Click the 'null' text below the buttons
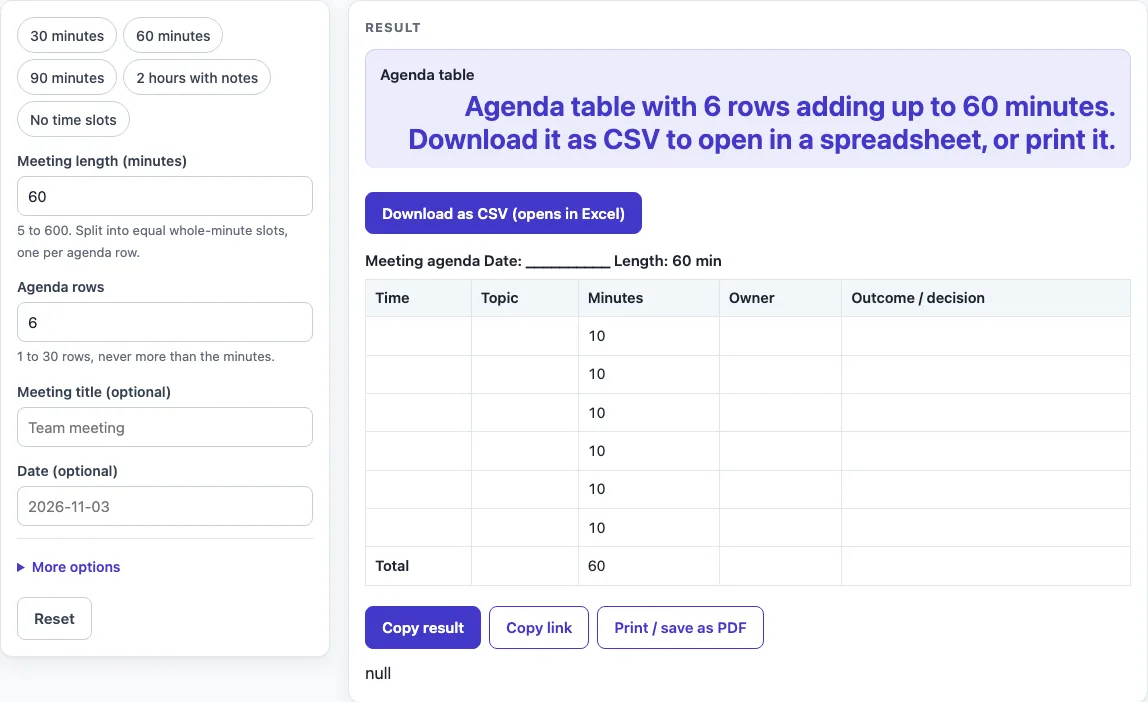The width and height of the screenshot is (1148, 702). click(x=378, y=673)
